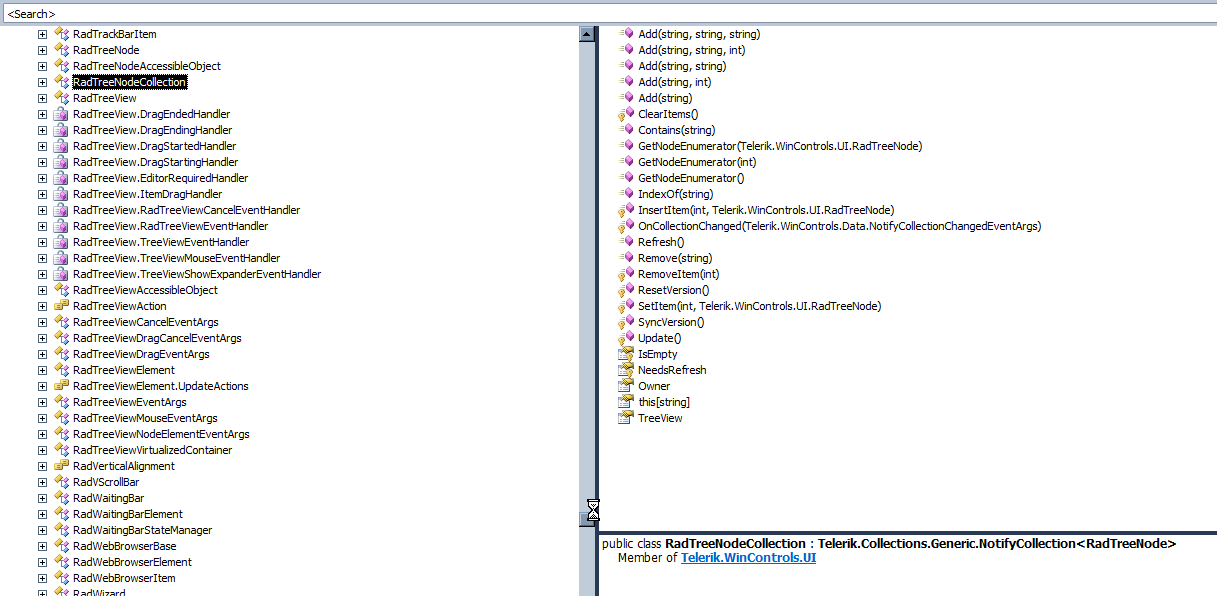Click the enum icon of RadTreeViewElement.UpdateActions
This screenshot has width=1217, height=596.
[61, 386]
